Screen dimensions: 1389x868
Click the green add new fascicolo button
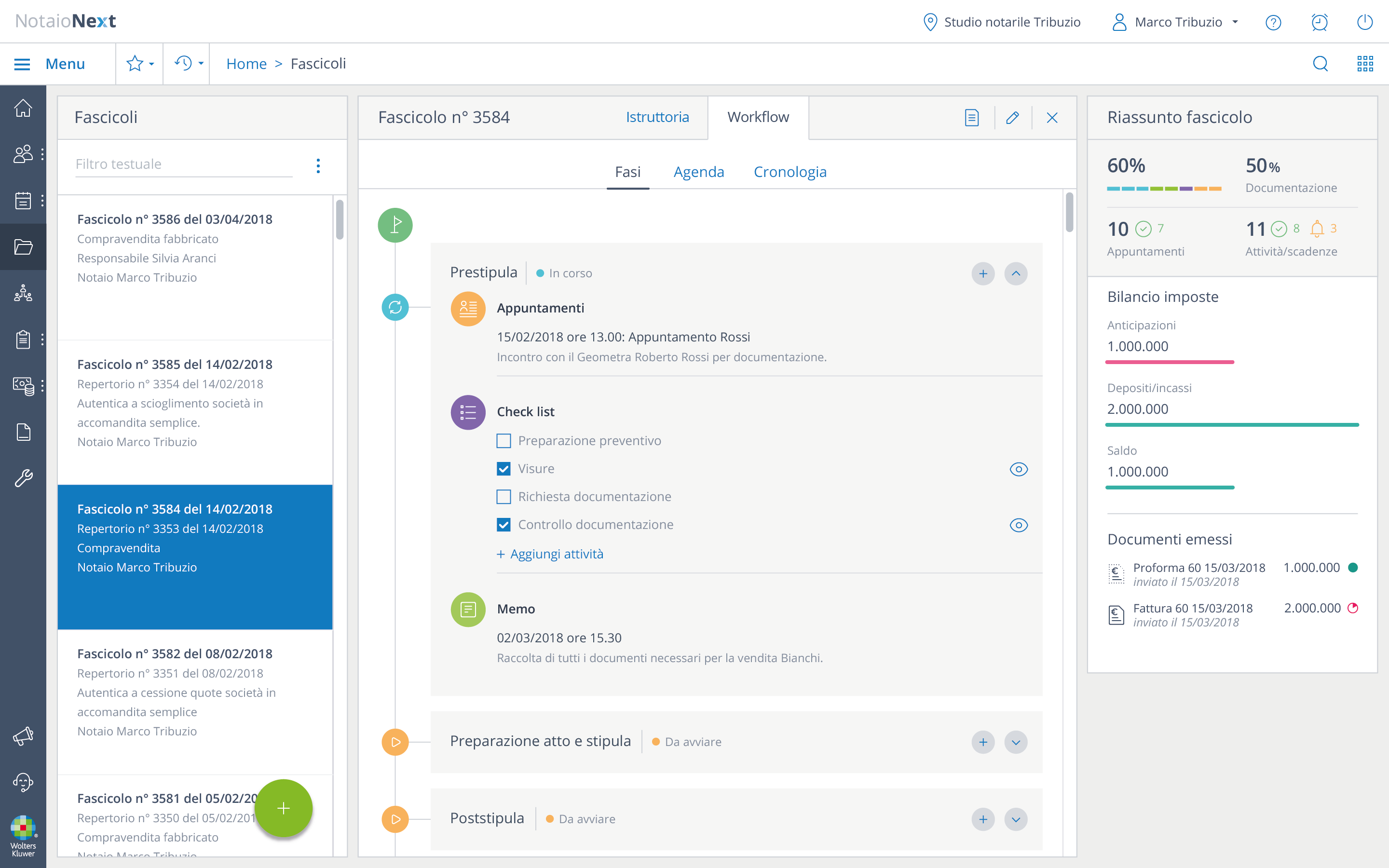tap(283, 808)
